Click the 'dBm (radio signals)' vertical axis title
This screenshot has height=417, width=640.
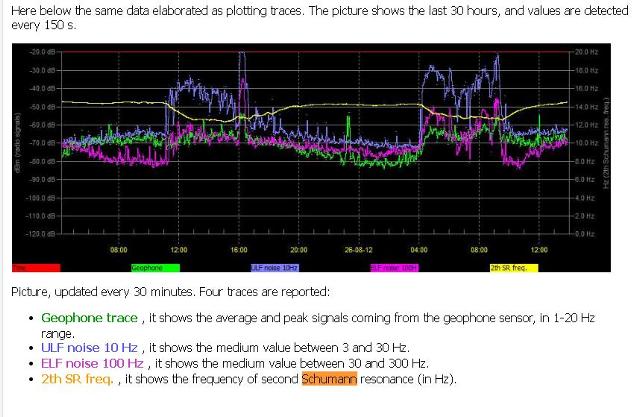18,143
